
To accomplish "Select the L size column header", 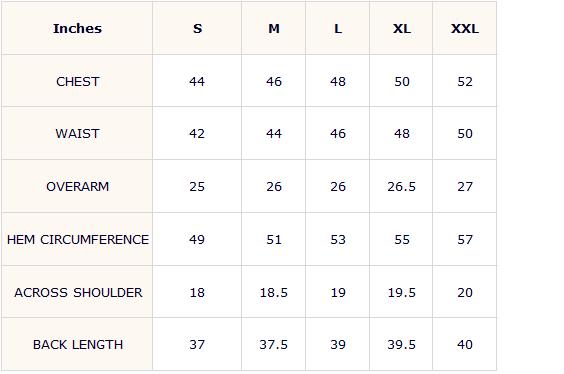I will (338, 28).
